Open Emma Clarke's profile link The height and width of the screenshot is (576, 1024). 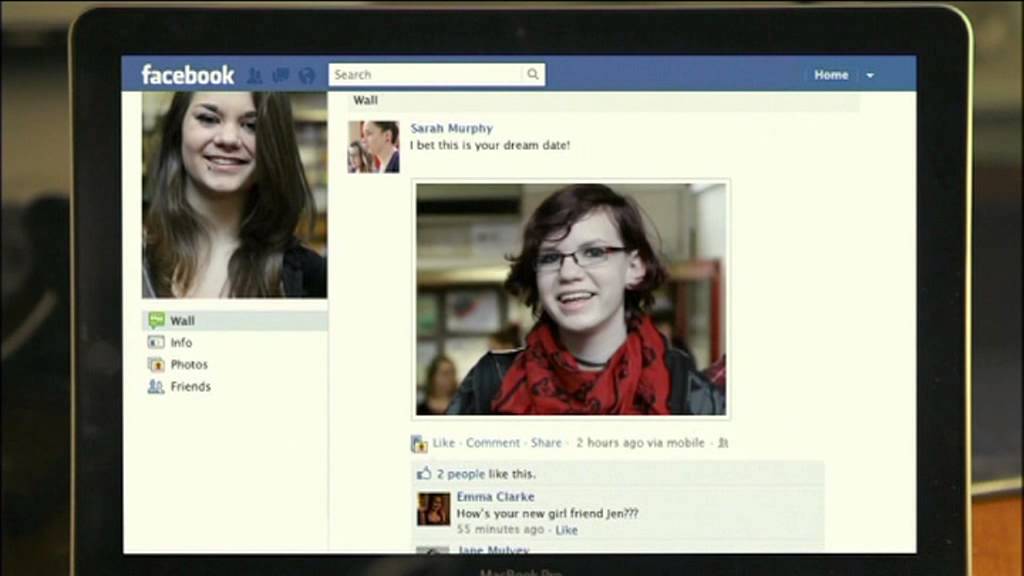[x=495, y=497]
